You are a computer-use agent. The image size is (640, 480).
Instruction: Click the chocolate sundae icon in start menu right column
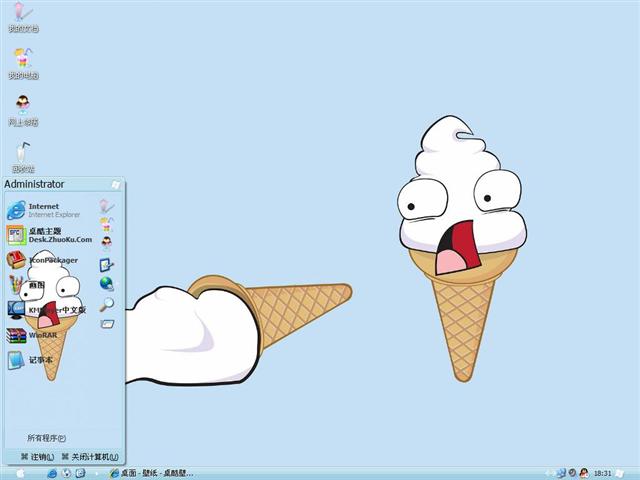[107, 243]
